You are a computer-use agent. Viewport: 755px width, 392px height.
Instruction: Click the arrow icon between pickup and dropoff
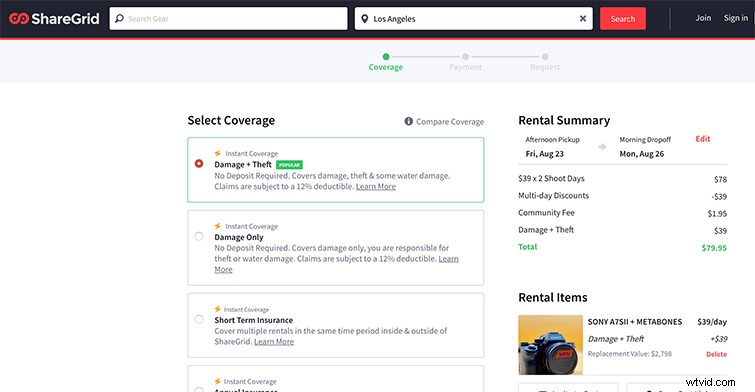602,147
